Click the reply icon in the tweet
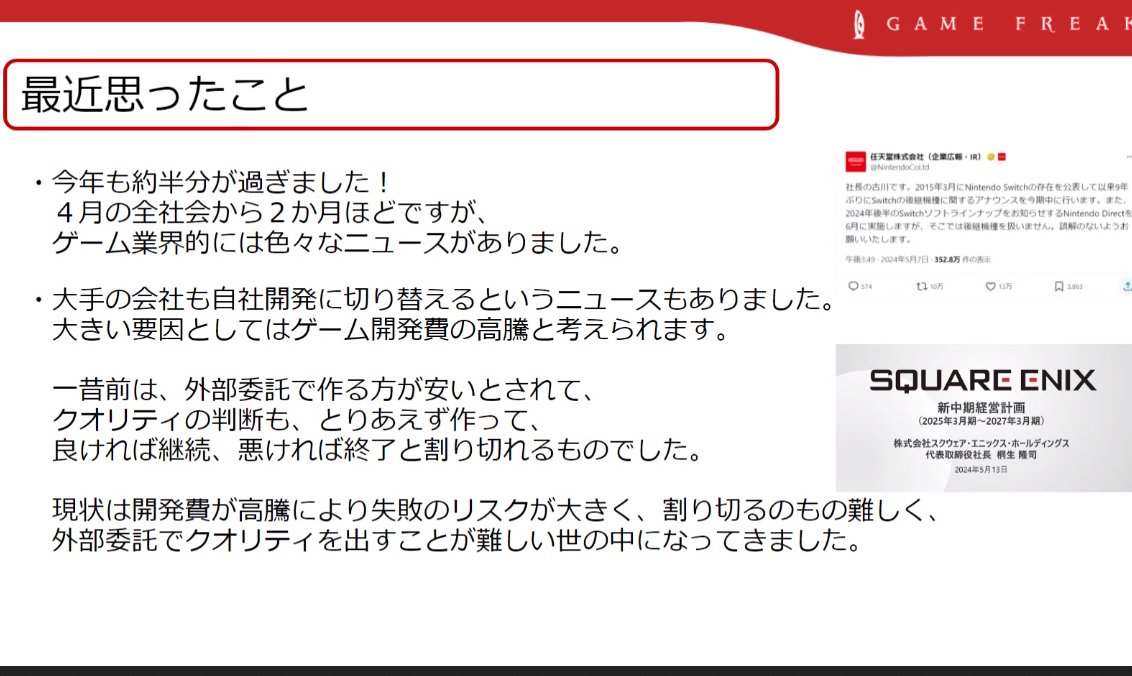The height and width of the screenshot is (676, 1132). pos(853,287)
